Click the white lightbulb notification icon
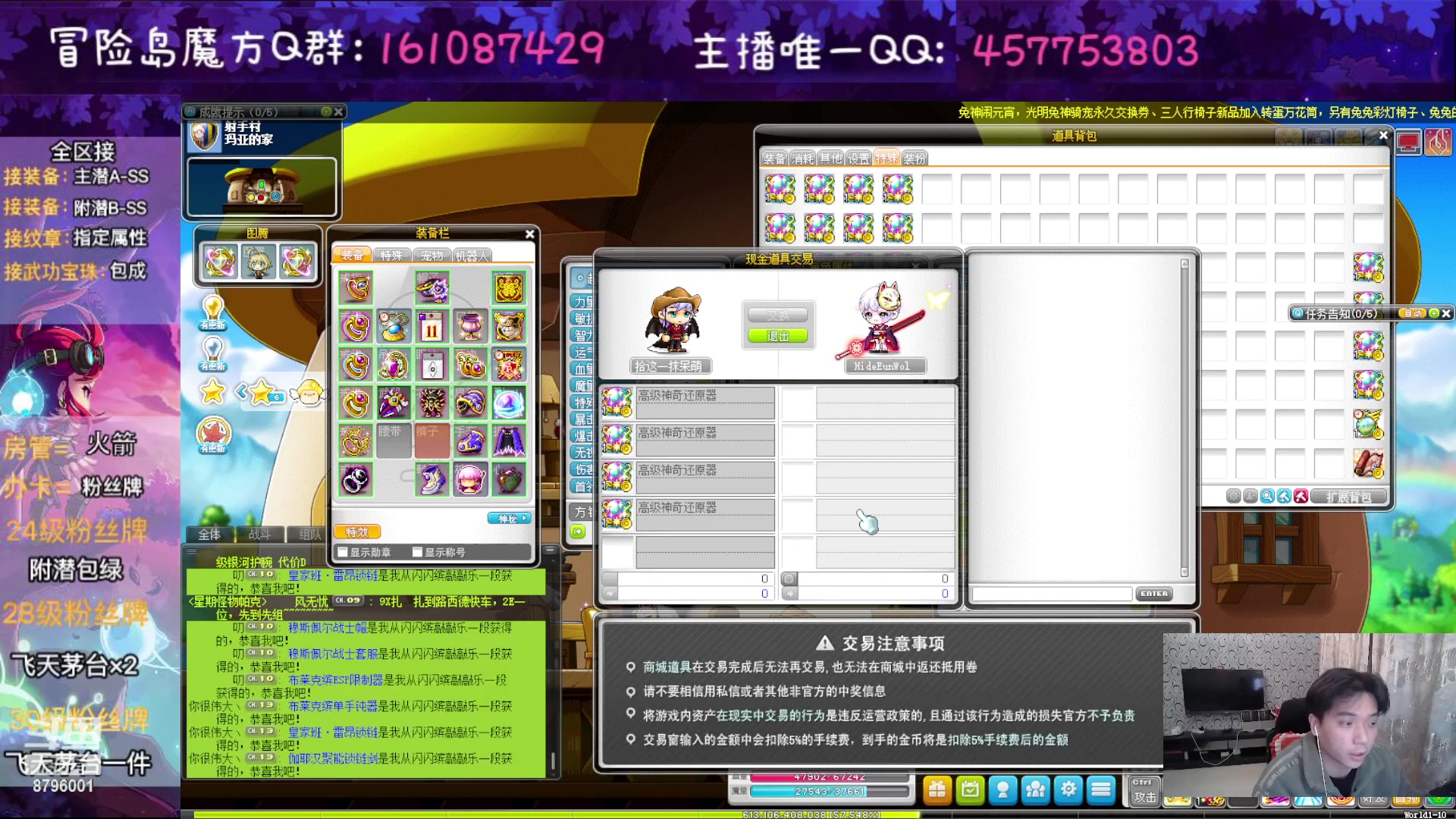1456x819 pixels. (x=213, y=353)
